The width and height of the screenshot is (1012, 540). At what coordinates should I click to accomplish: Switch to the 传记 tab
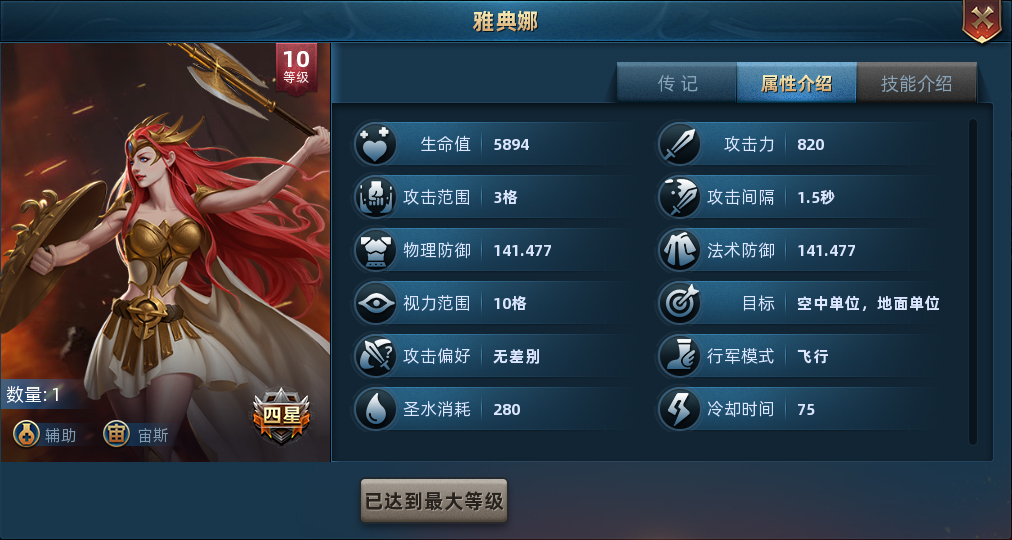tap(677, 83)
